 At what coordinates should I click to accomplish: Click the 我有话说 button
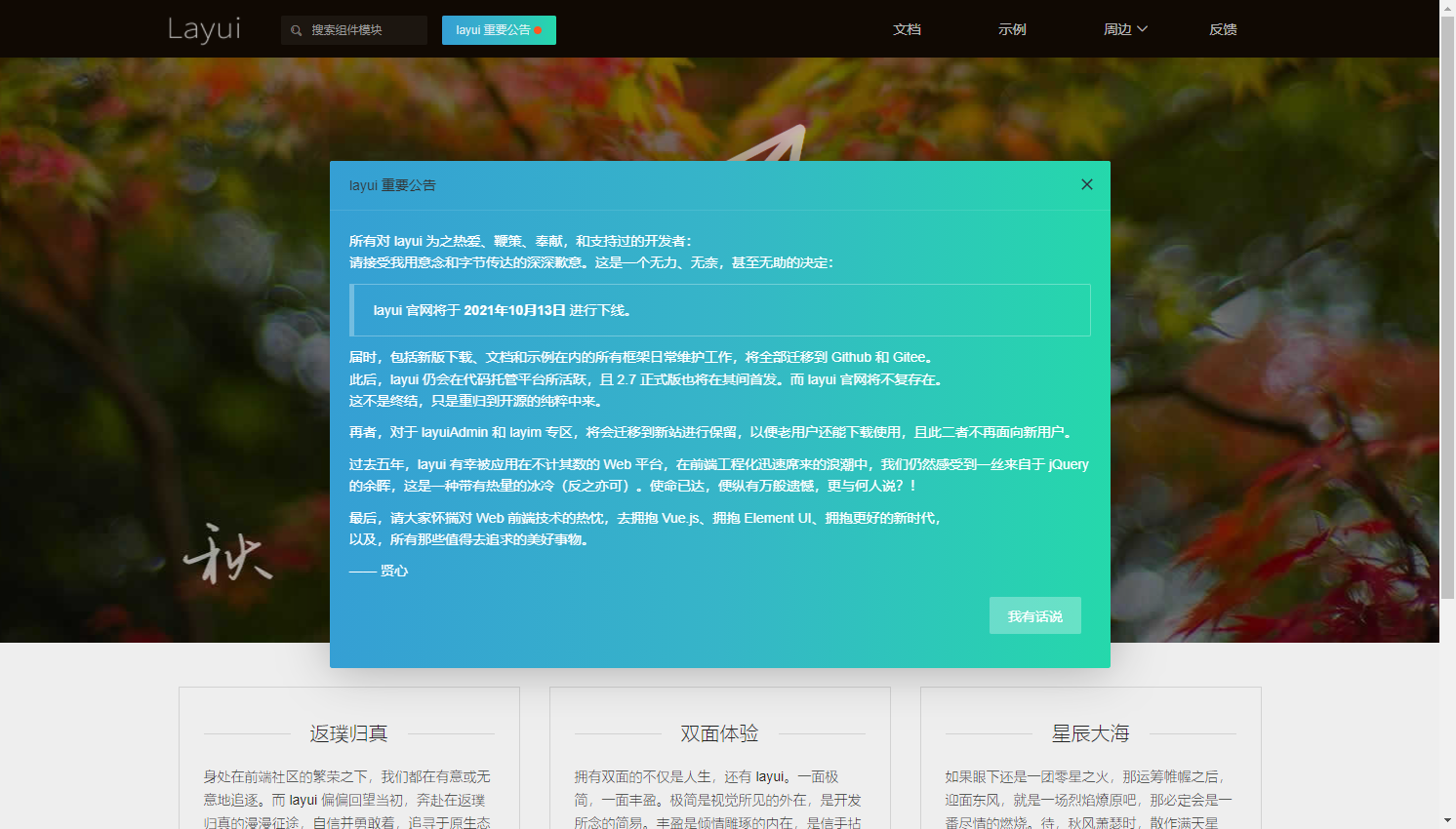click(1034, 615)
